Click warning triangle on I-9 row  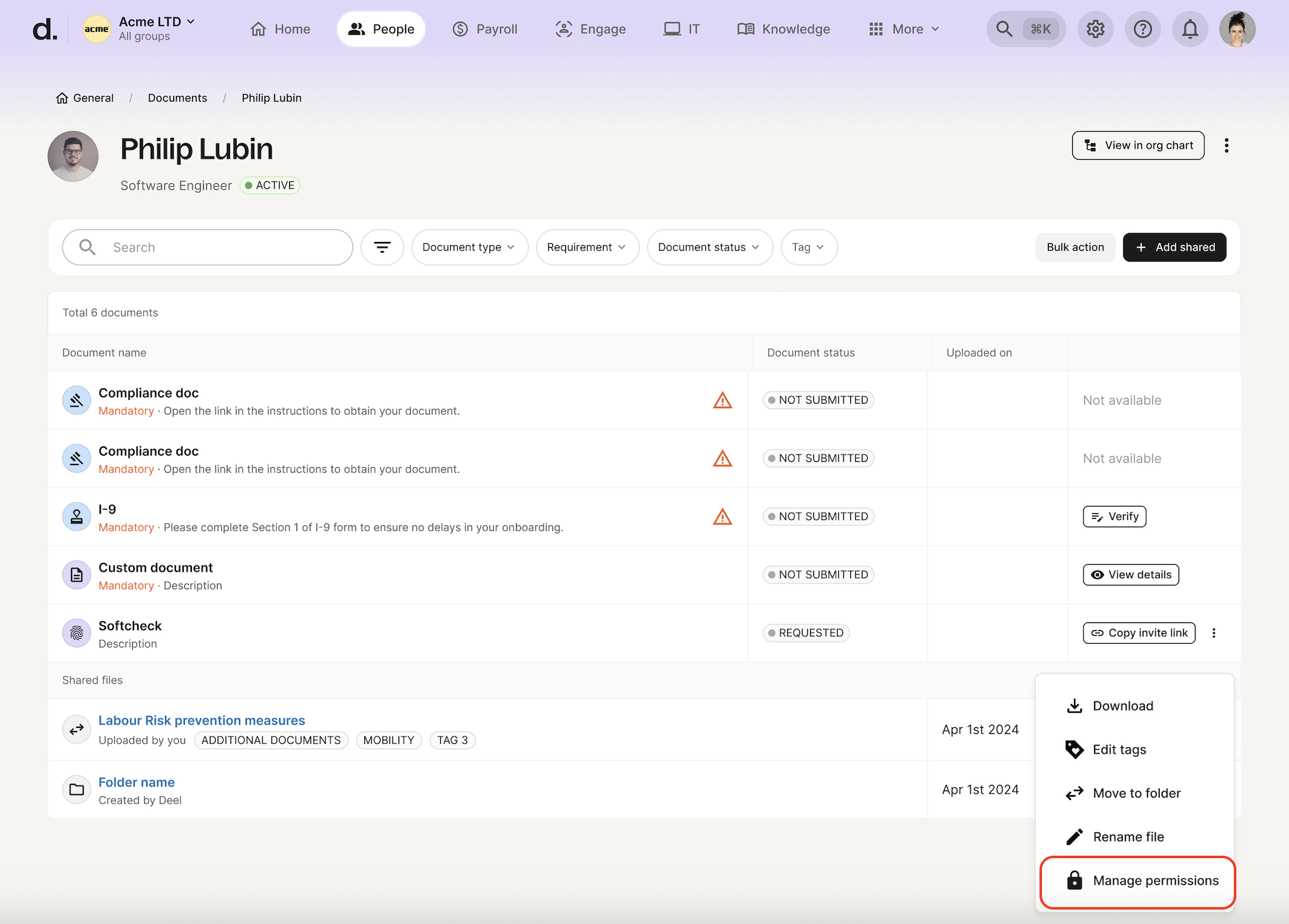click(x=722, y=517)
